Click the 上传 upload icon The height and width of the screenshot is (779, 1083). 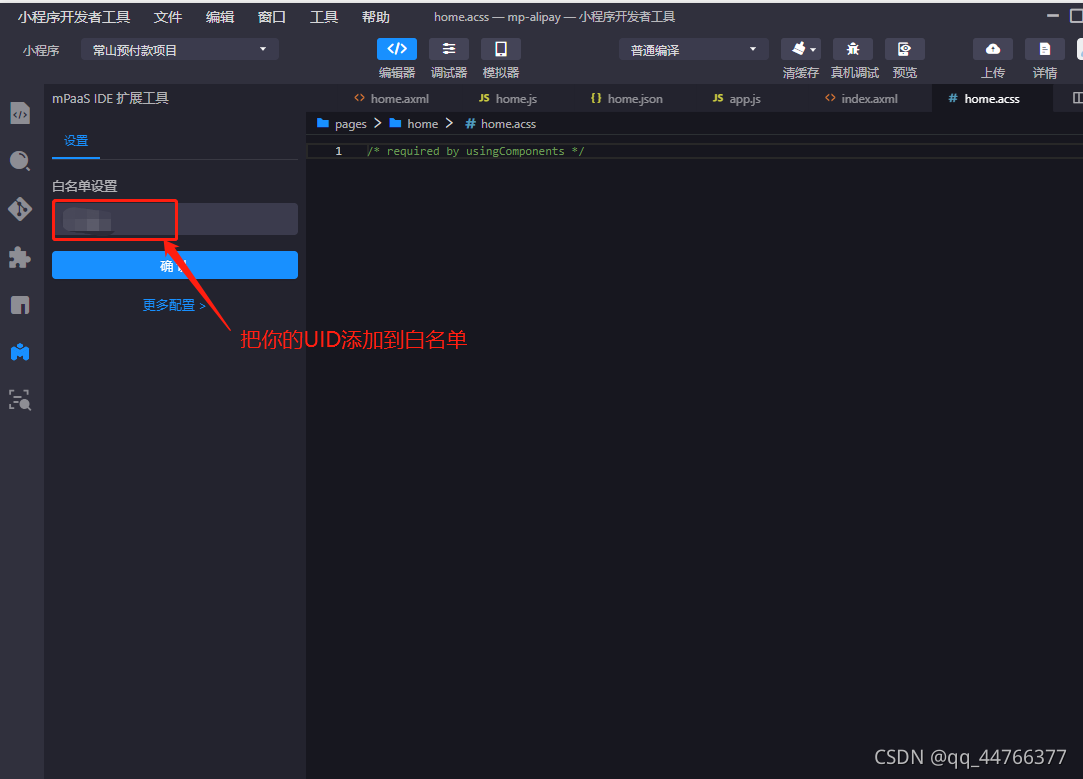(993, 49)
